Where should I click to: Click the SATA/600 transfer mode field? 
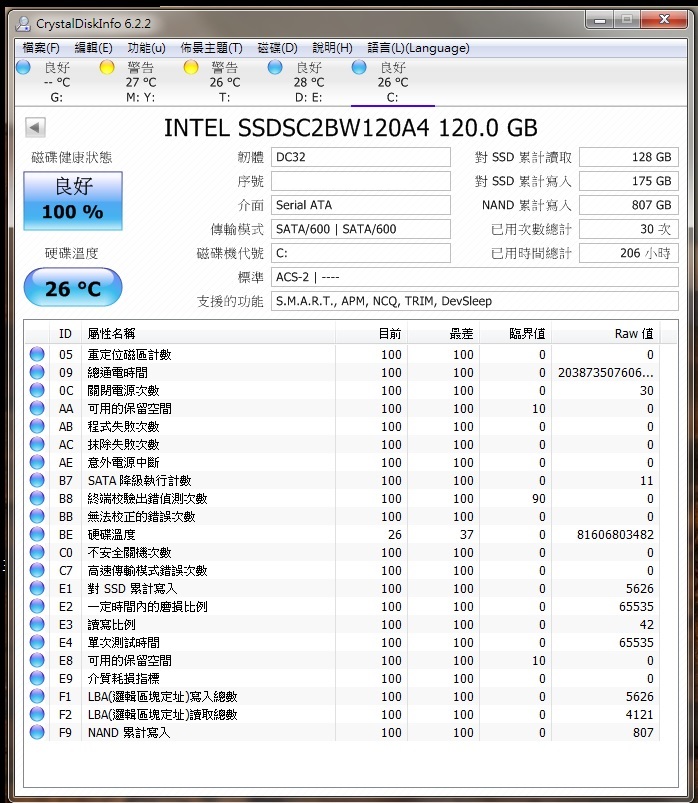[361, 229]
